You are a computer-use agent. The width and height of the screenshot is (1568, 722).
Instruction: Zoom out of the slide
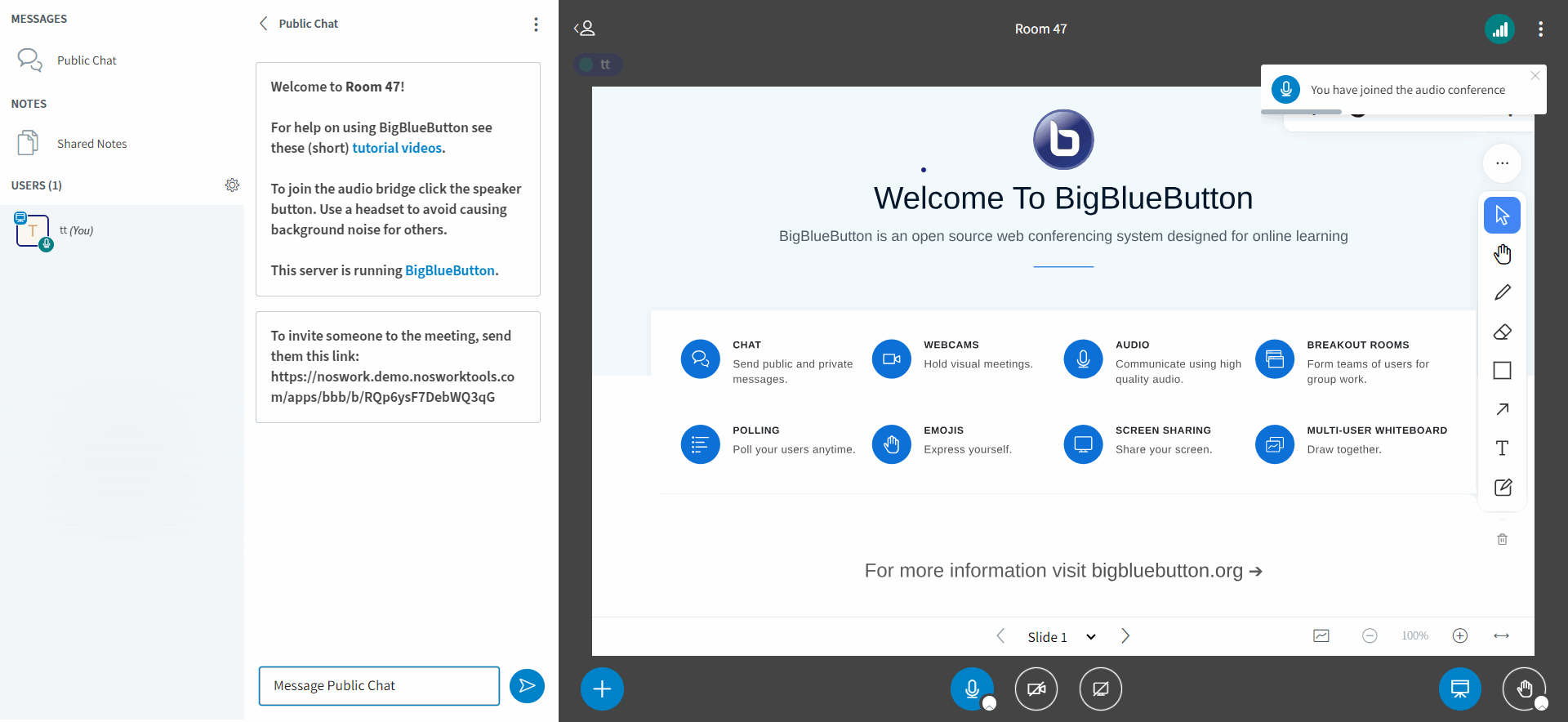(1370, 636)
